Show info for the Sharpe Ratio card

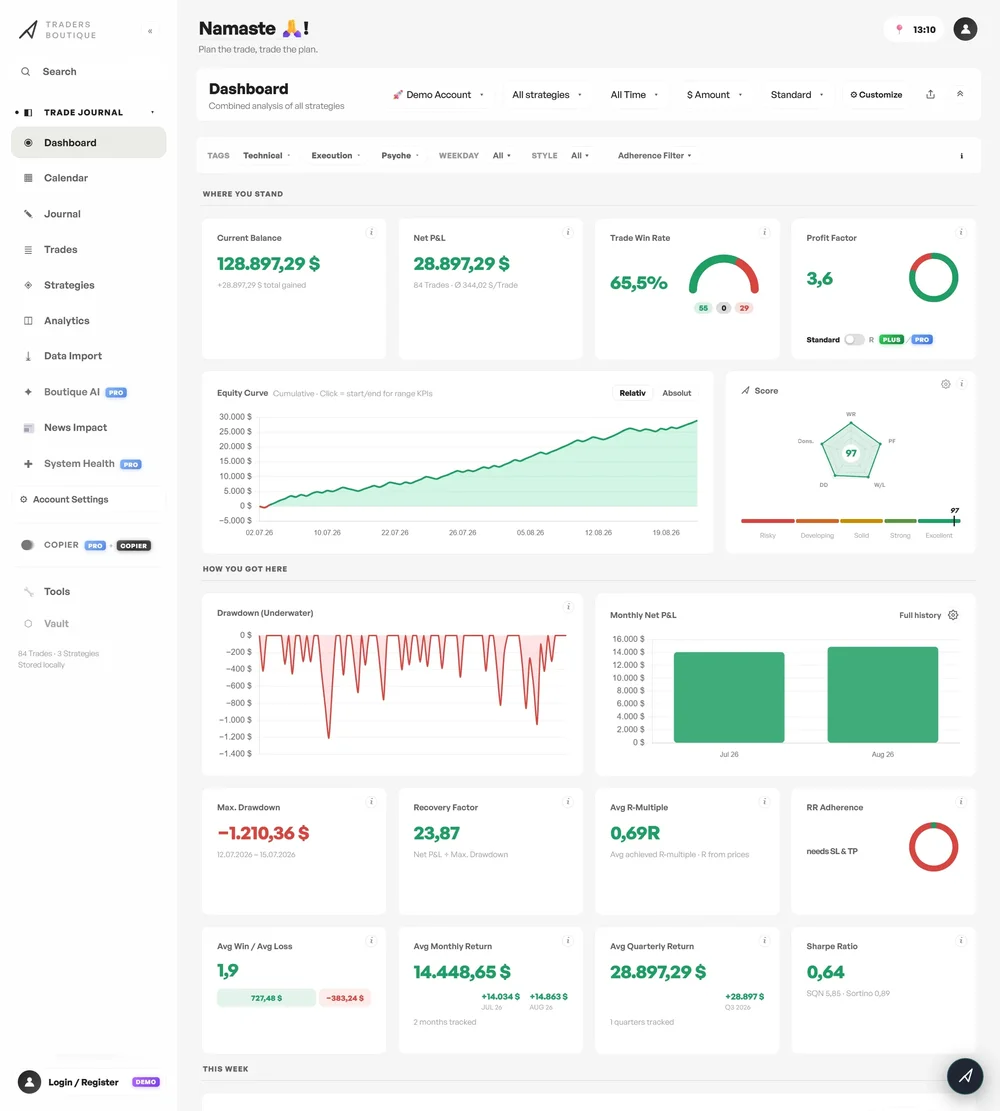click(x=961, y=941)
